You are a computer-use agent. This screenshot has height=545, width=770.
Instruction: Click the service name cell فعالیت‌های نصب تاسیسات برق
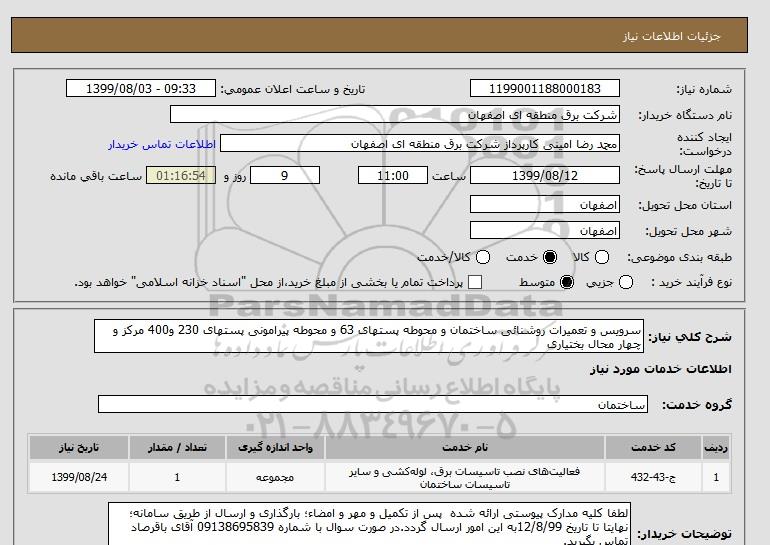(465, 477)
